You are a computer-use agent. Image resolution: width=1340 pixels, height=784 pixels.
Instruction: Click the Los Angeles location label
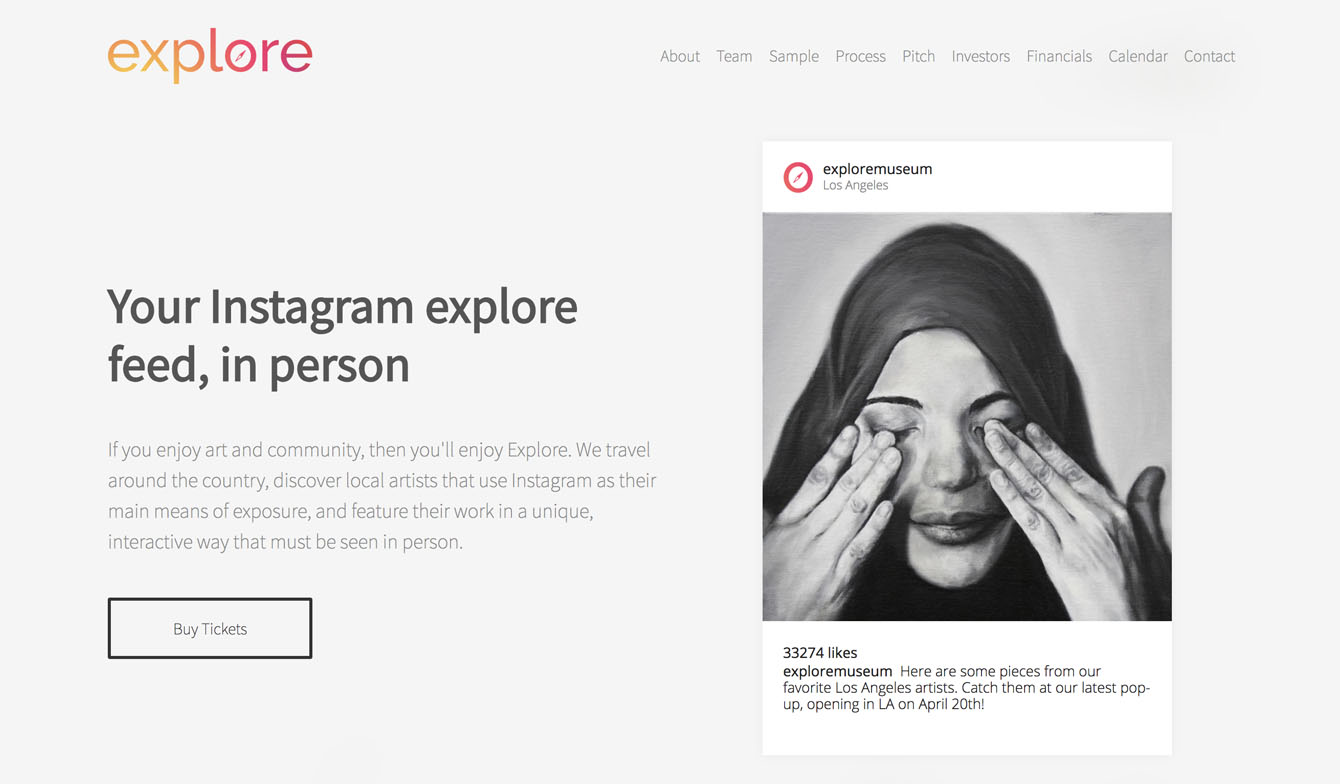coord(855,185)
